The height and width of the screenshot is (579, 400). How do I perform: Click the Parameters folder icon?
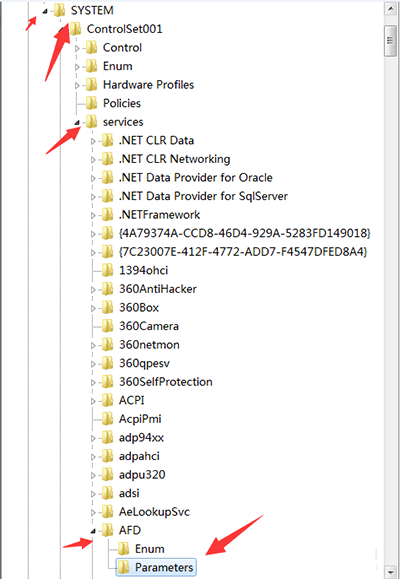point(123,567)
